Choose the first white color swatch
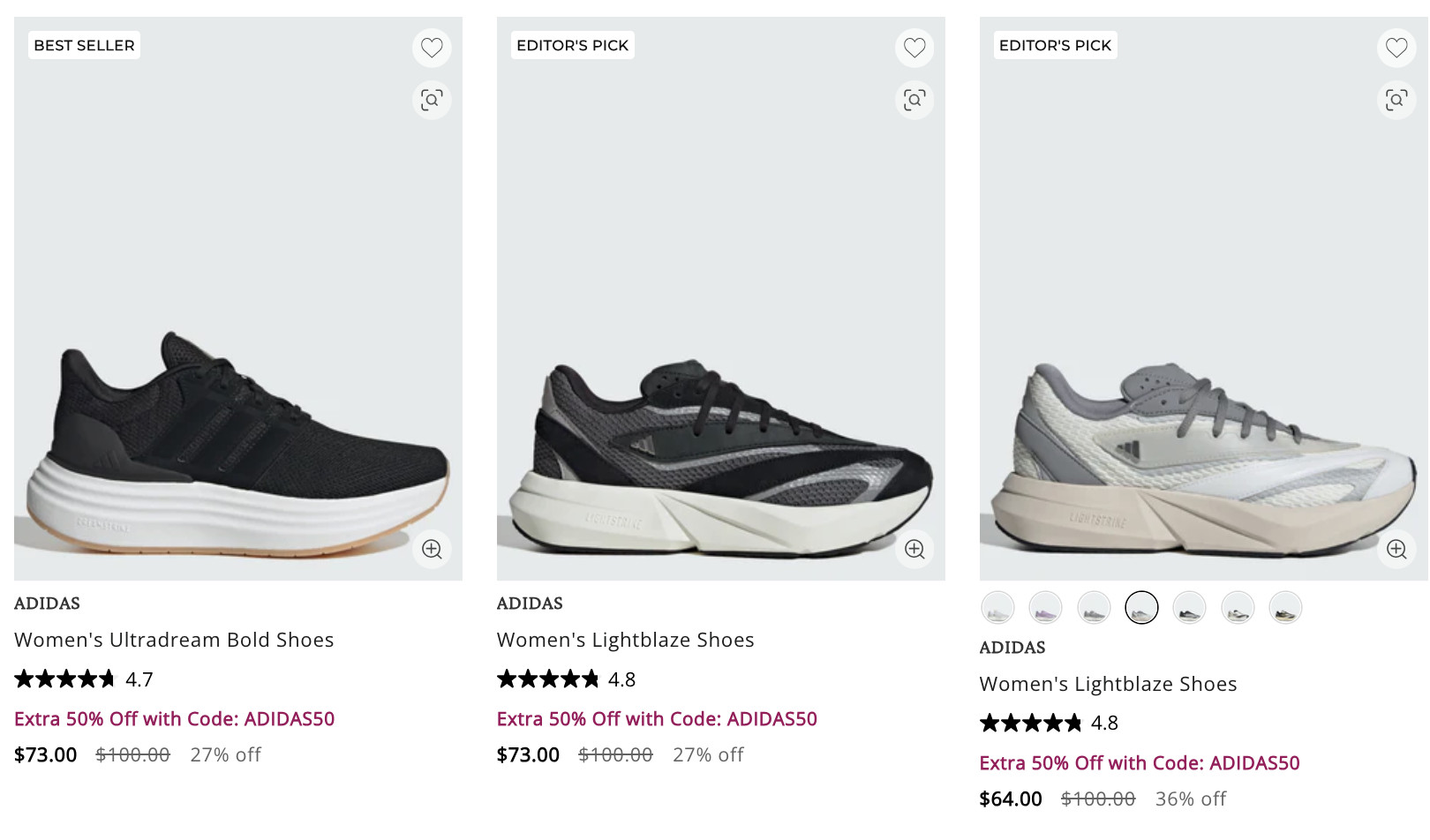This screenshot has width=1430, height=840. 997,608
